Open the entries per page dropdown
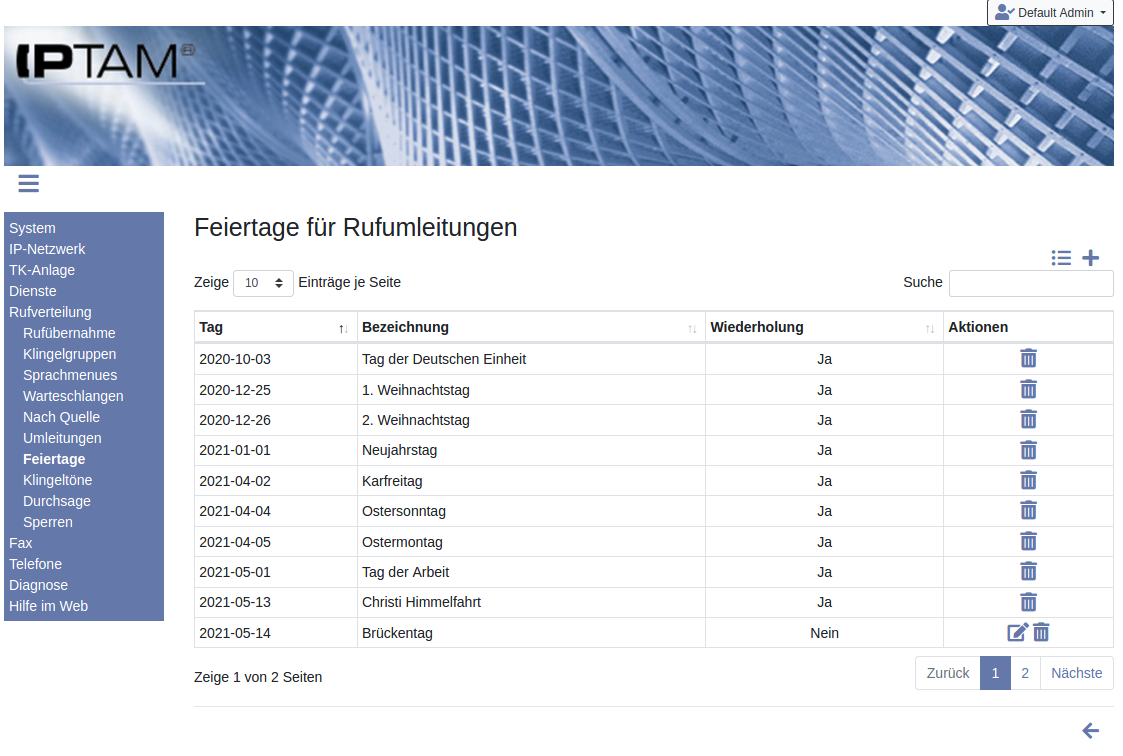Screen dimensions: 1123x756 click(263, 283)
